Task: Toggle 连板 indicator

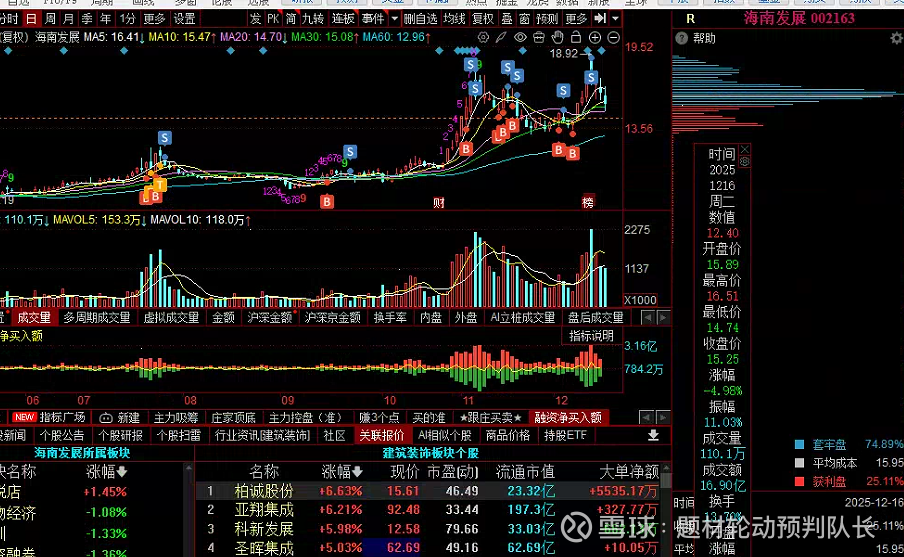Action: pyautogui.click(x=343, y=18)
